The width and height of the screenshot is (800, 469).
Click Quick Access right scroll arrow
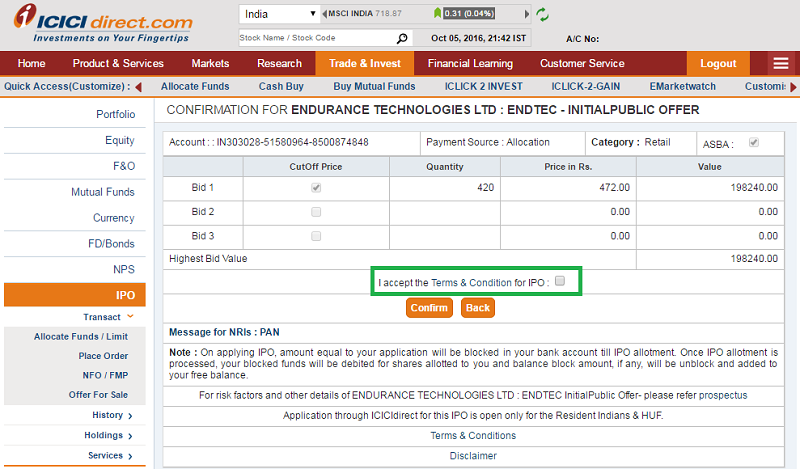pos(793,87)
